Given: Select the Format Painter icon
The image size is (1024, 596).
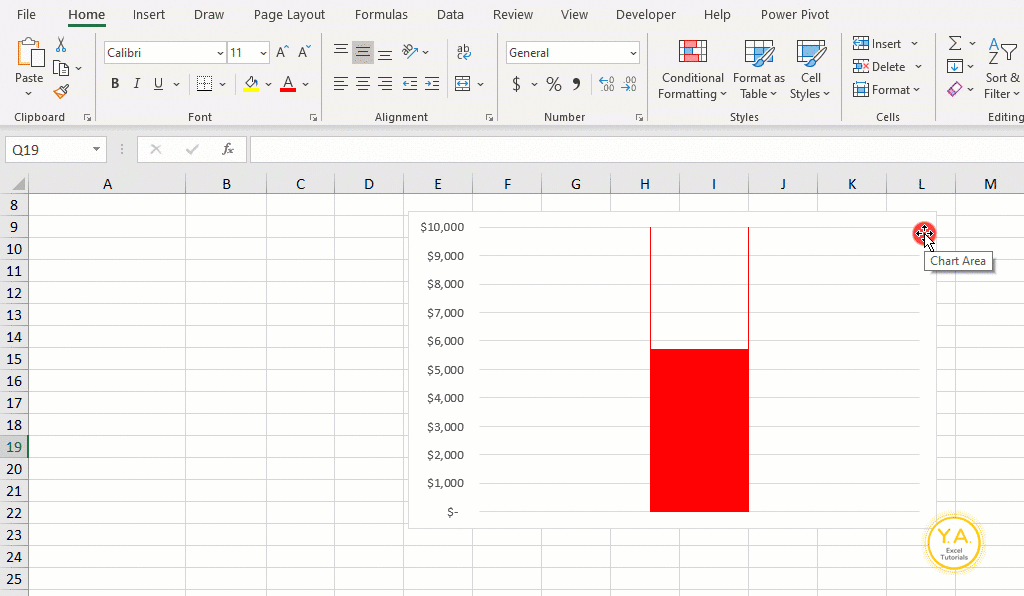Looking at the screenshot, I should (60, 91).
